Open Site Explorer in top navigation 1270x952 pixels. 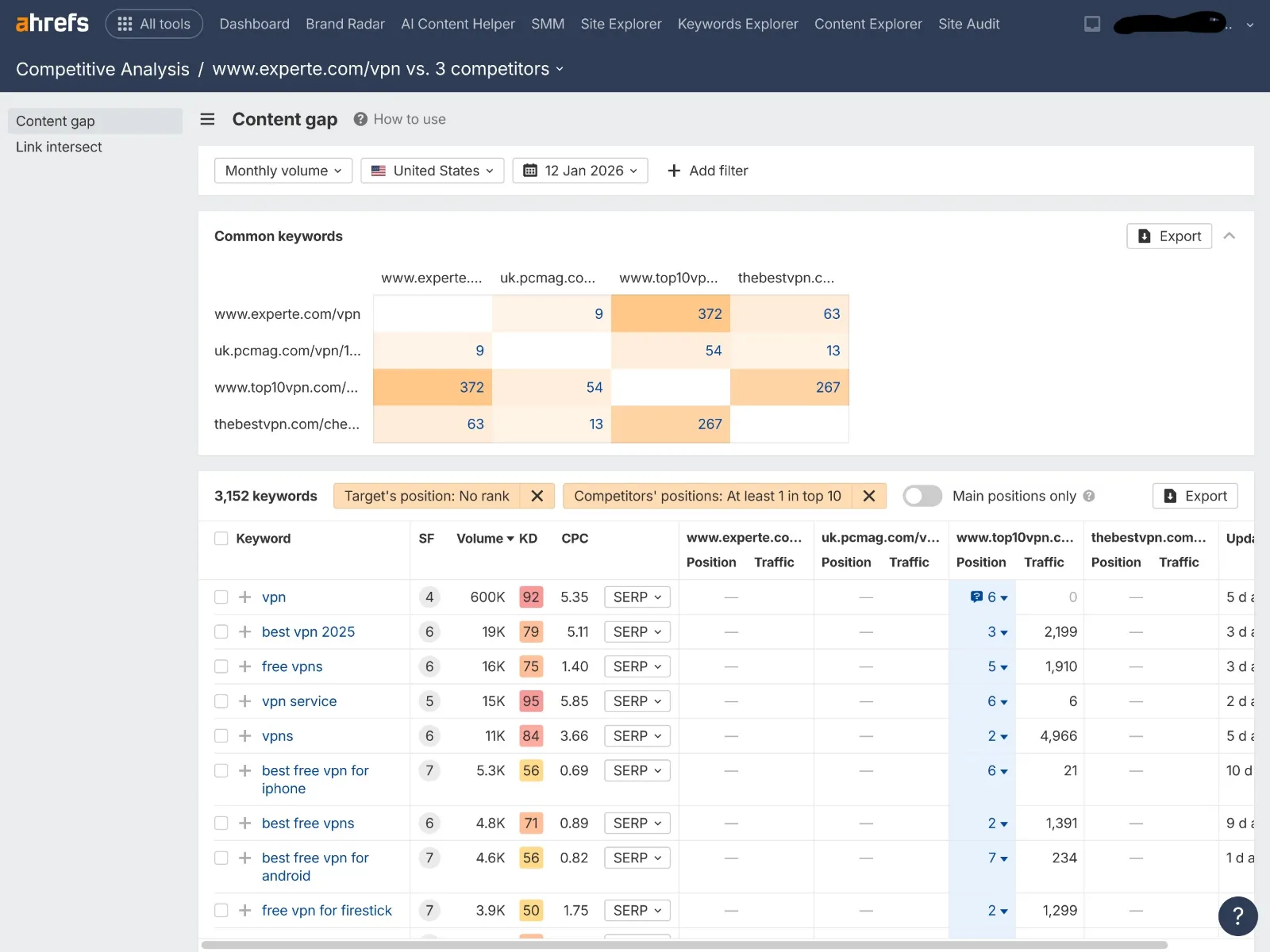coord(621,24)
